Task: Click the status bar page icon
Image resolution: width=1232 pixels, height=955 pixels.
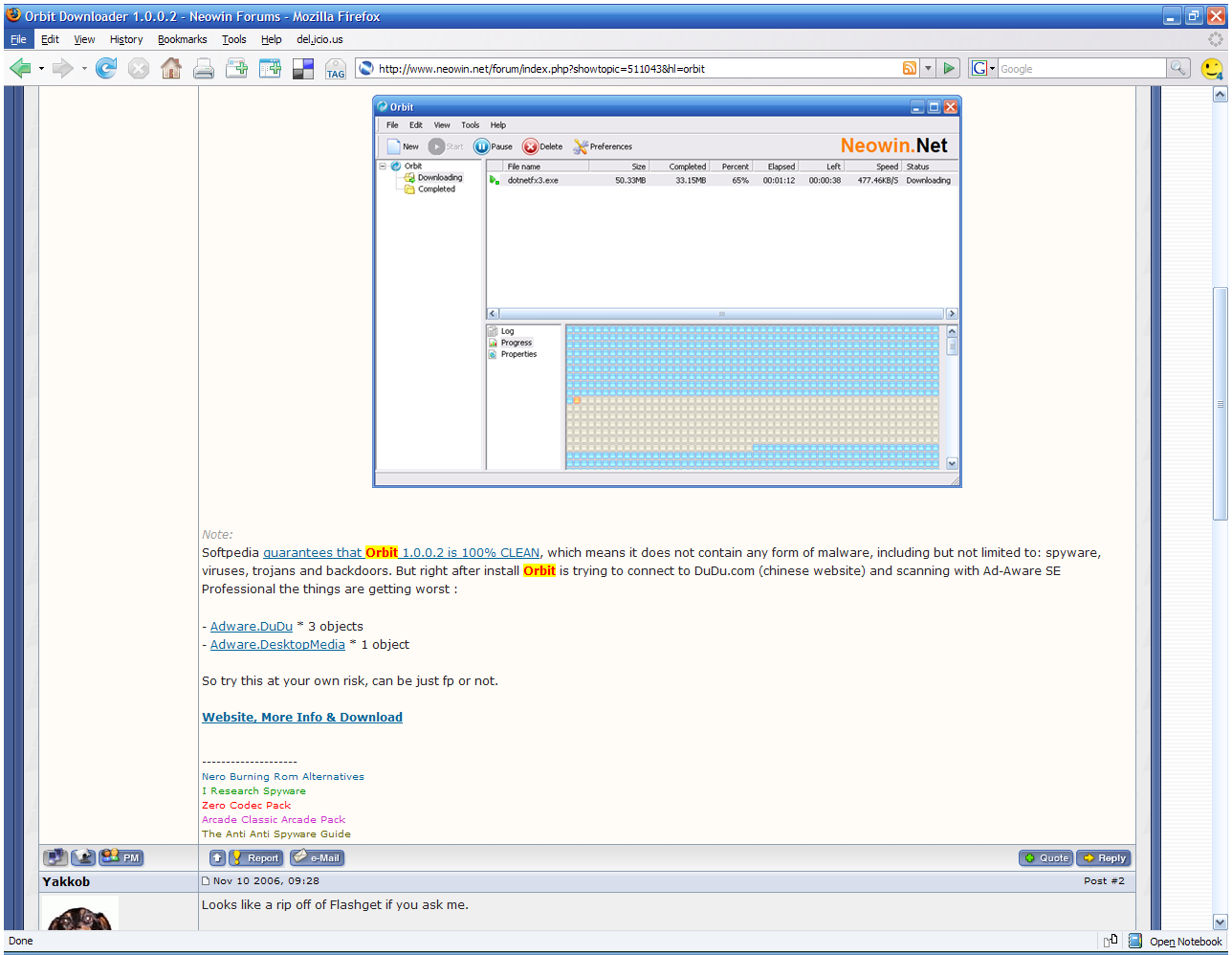Action: [1111, 941]
